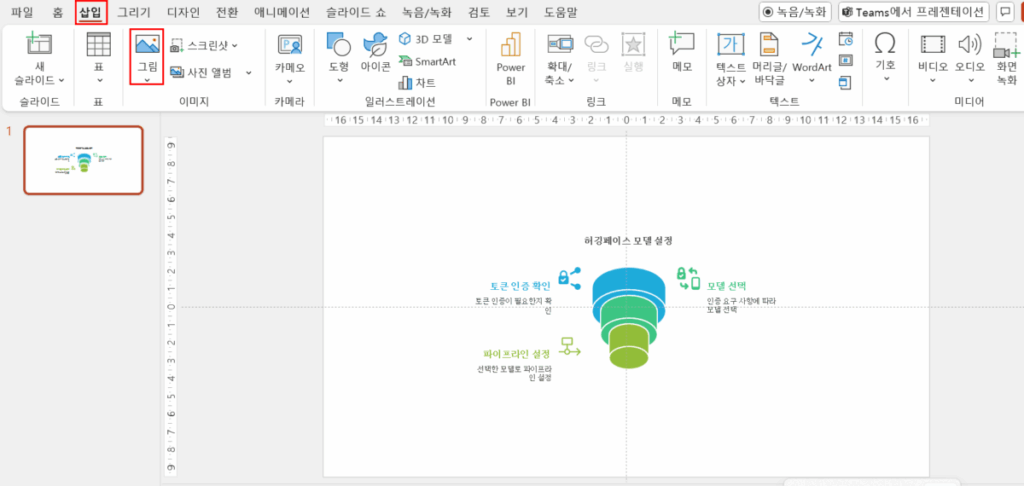
Task: Open the 도움말 tab
Action: (x=560, y=12)
